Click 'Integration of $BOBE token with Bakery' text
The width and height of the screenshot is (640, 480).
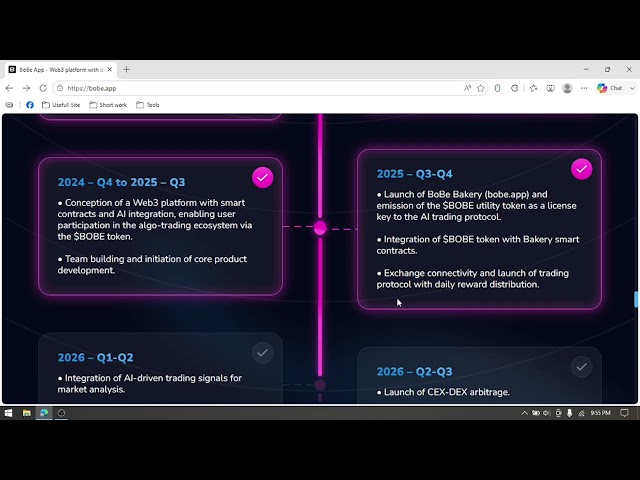point(467,239)
